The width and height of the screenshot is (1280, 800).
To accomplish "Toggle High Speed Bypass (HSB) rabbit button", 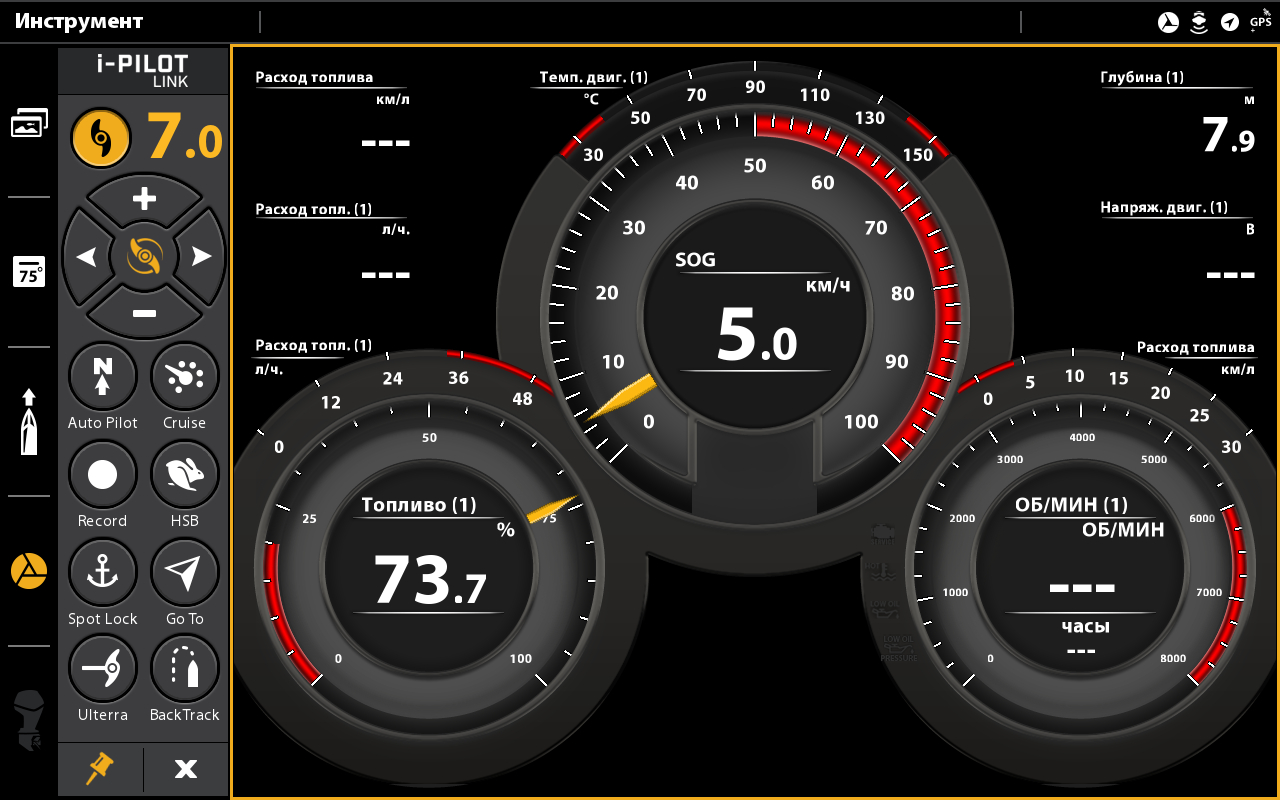I will tap(184, 475).
